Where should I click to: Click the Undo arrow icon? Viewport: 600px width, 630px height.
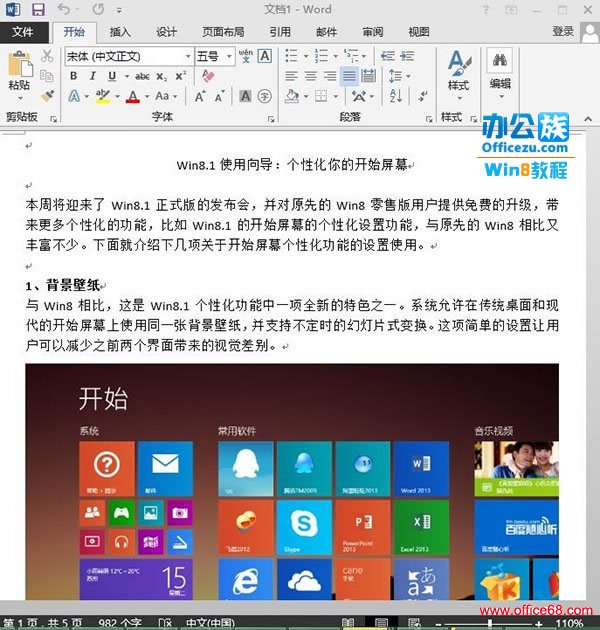[64, 9]
